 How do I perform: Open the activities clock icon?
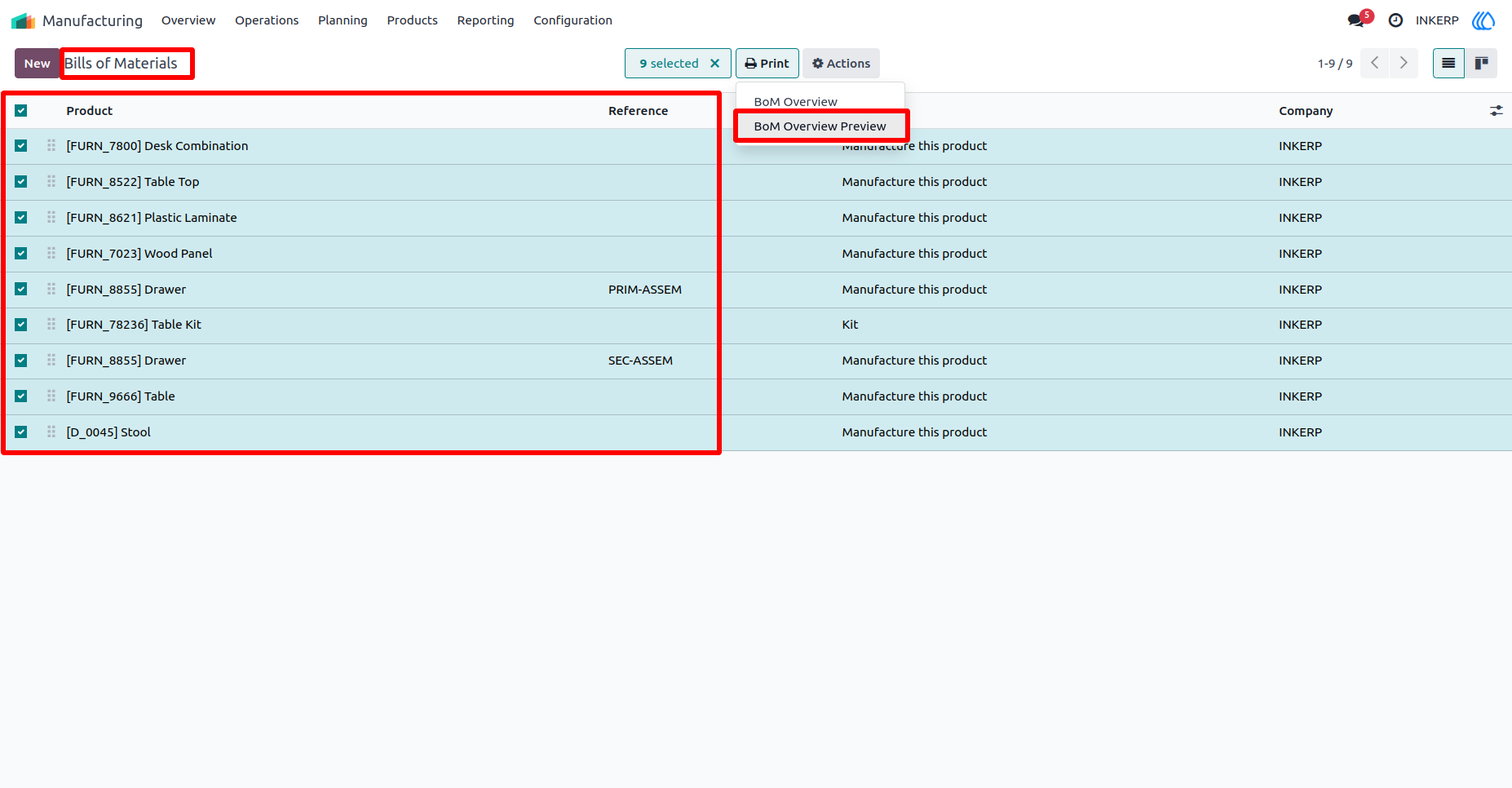pyautogui.click(x=1395, y=20)
